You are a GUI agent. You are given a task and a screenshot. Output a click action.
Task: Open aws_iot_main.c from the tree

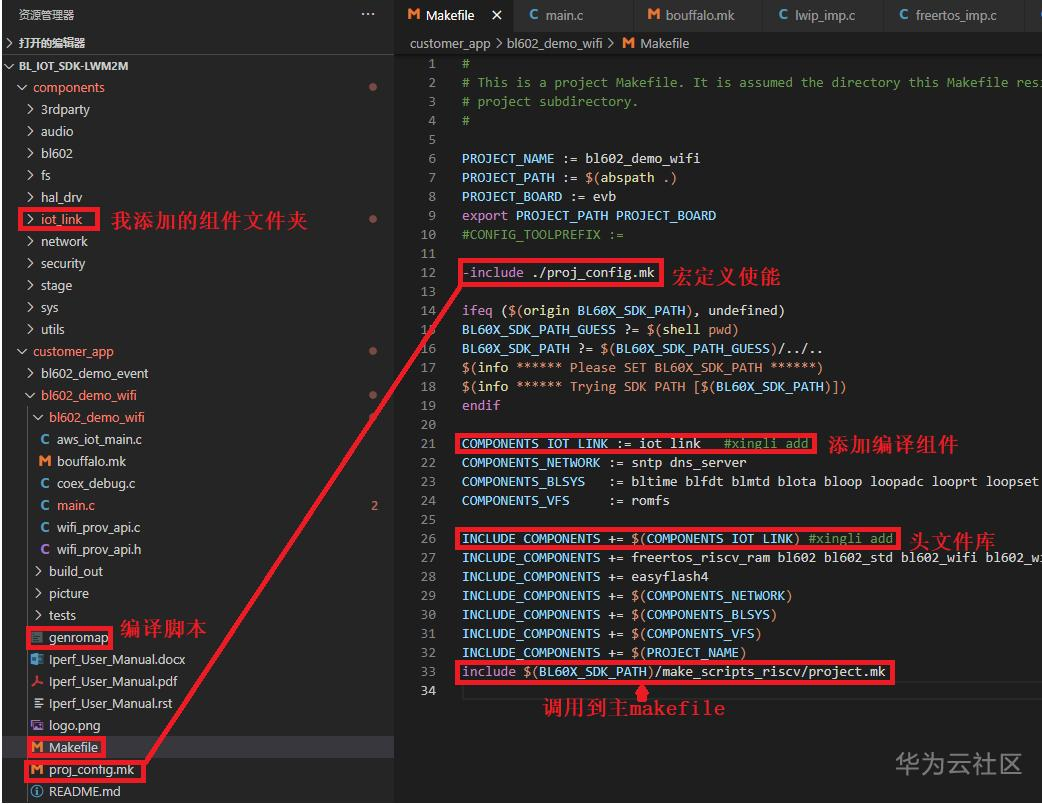point(99,439)
